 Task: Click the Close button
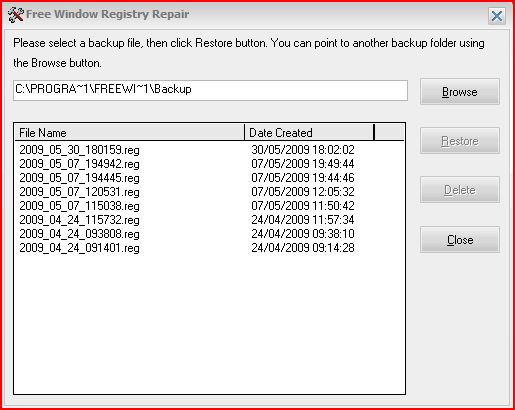click(460, 240)
